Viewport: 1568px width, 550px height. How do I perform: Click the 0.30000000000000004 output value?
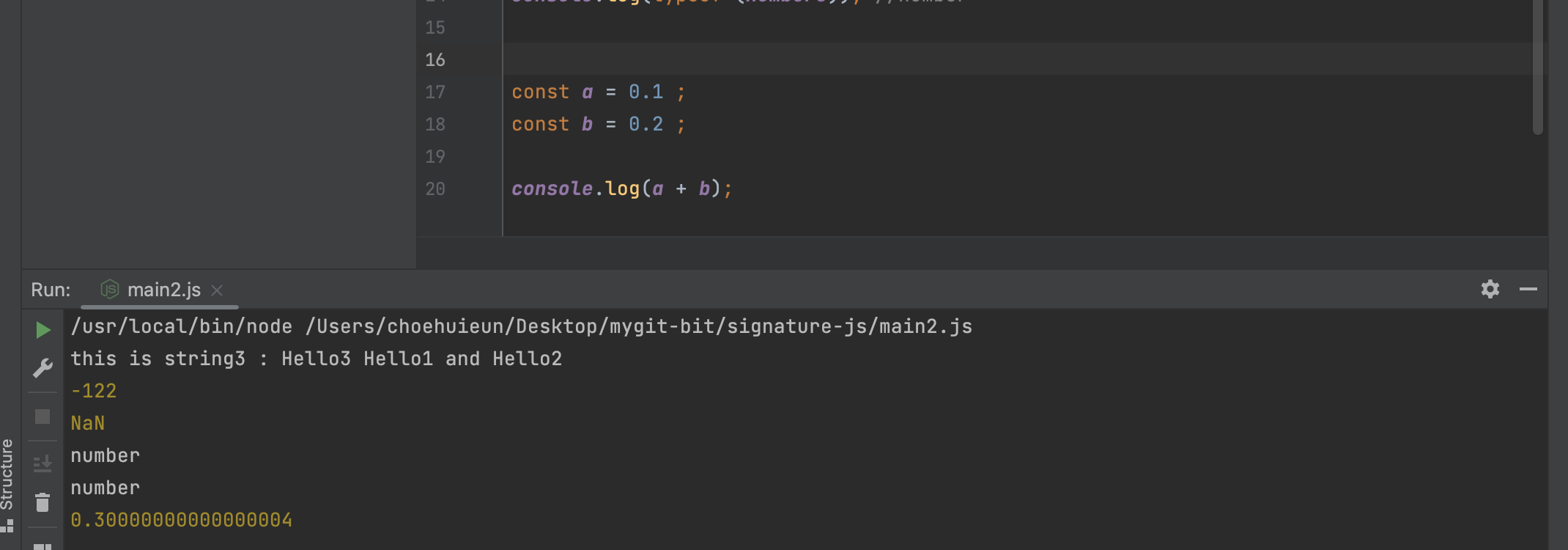click(182, 520)
